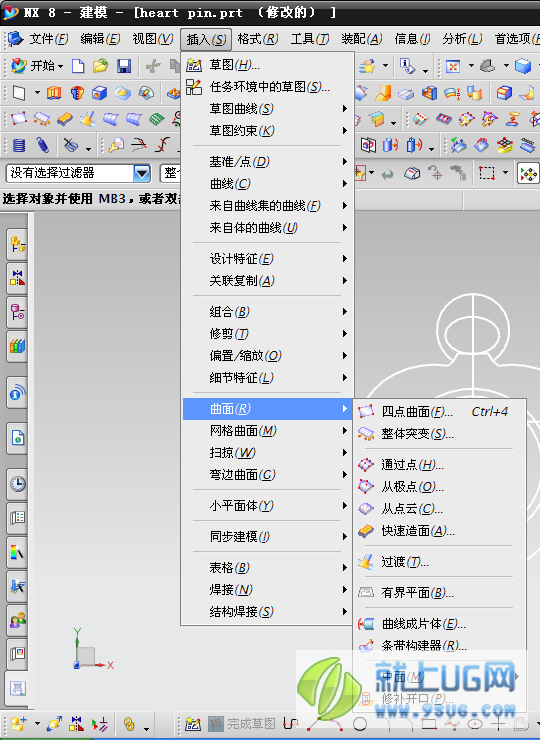540x740 pixels.
Task: Select 任务环境中的草图(S)... entry
Action: tap(267, 87)
